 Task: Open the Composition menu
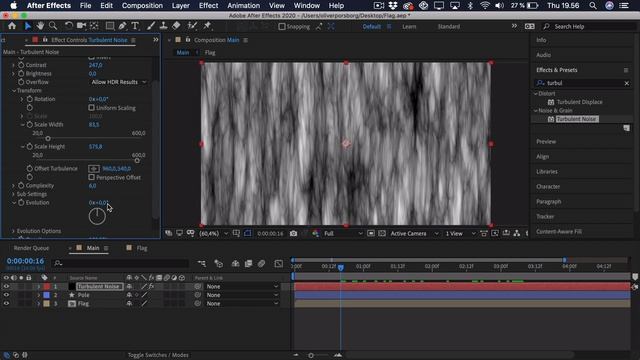(x=142, y=6)
